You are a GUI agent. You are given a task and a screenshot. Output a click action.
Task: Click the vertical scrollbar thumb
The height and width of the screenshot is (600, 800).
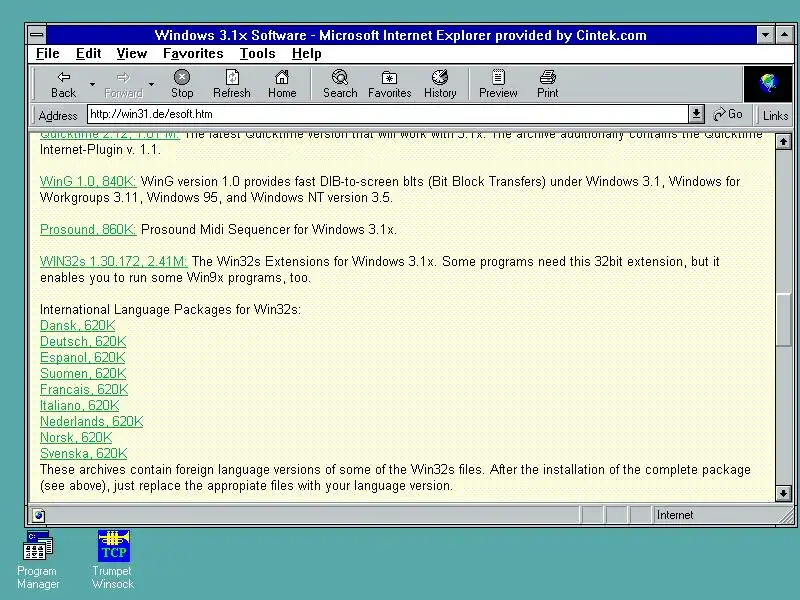pyautogui.click(x=783, y=320)
